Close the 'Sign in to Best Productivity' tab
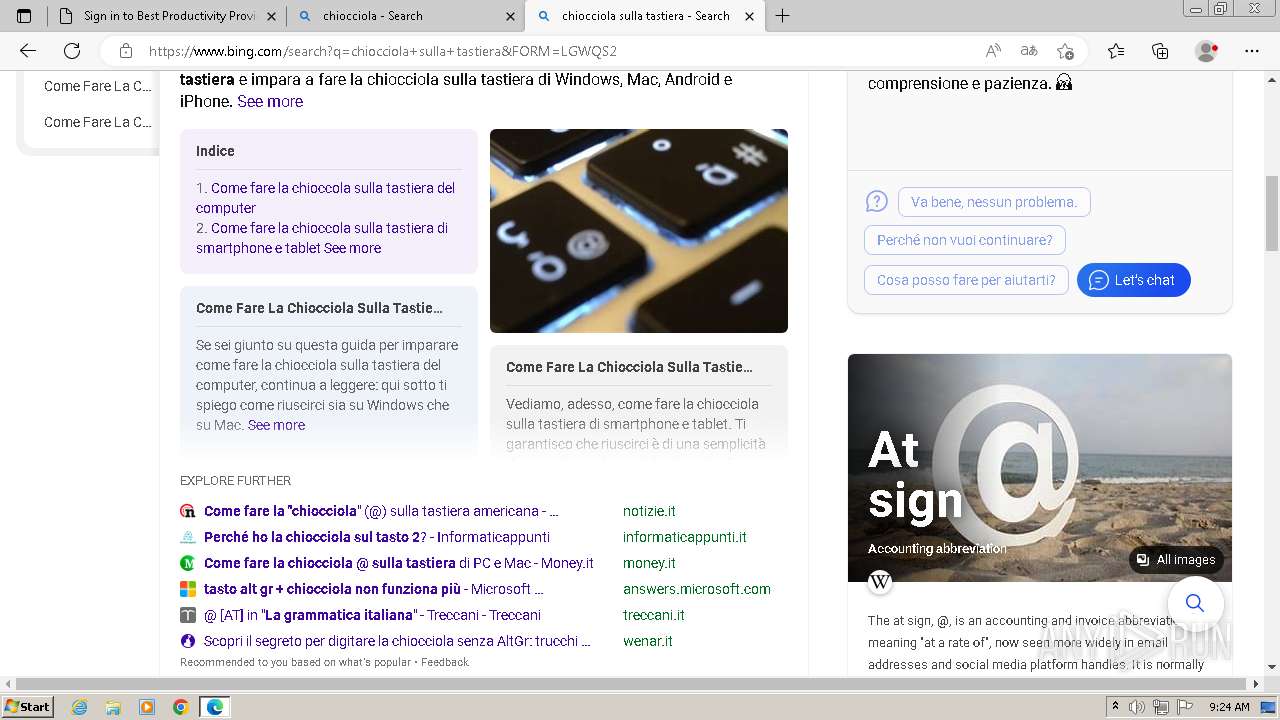 pos(272,16)
